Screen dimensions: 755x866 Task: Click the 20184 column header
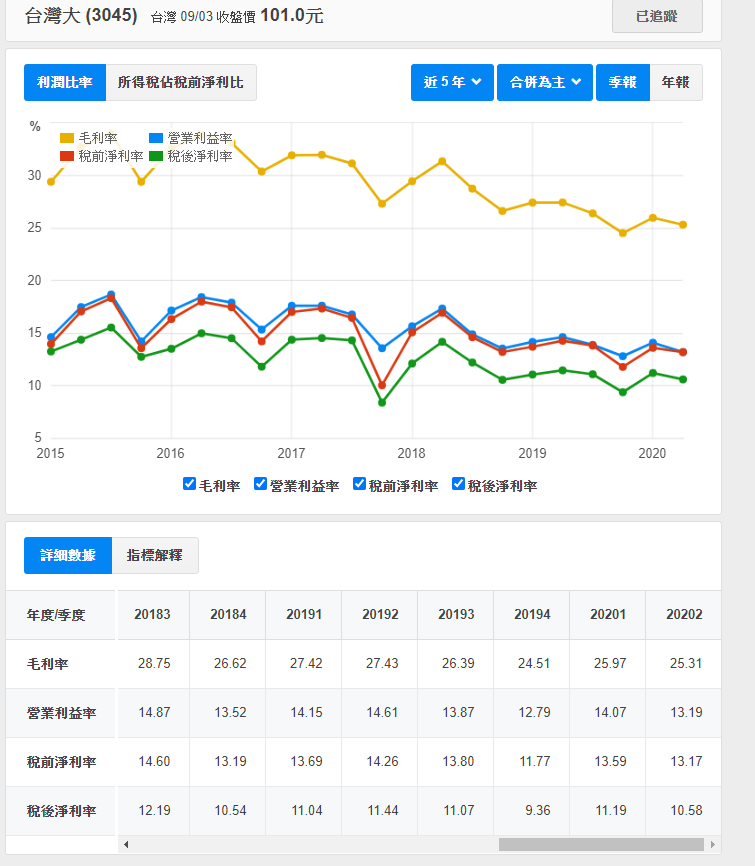point(228,615)
